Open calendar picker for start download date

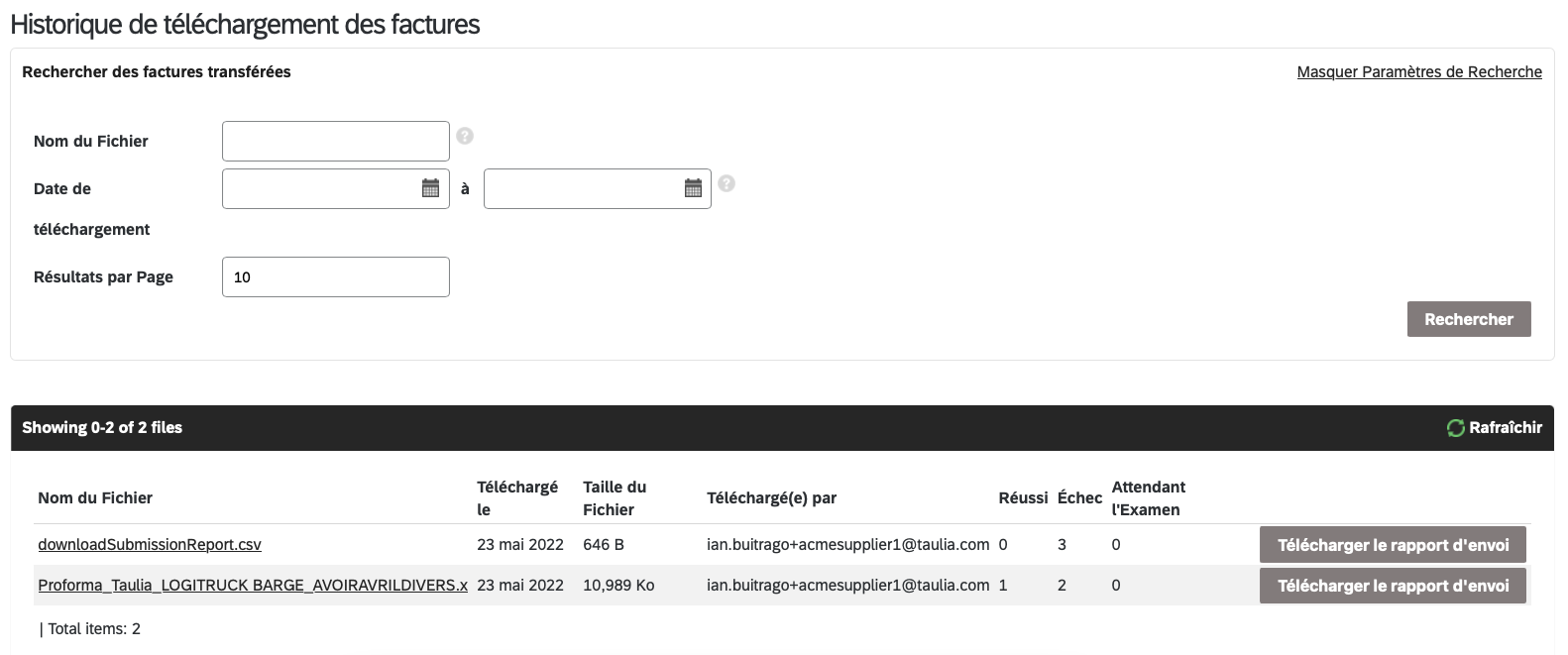[430, 188]
